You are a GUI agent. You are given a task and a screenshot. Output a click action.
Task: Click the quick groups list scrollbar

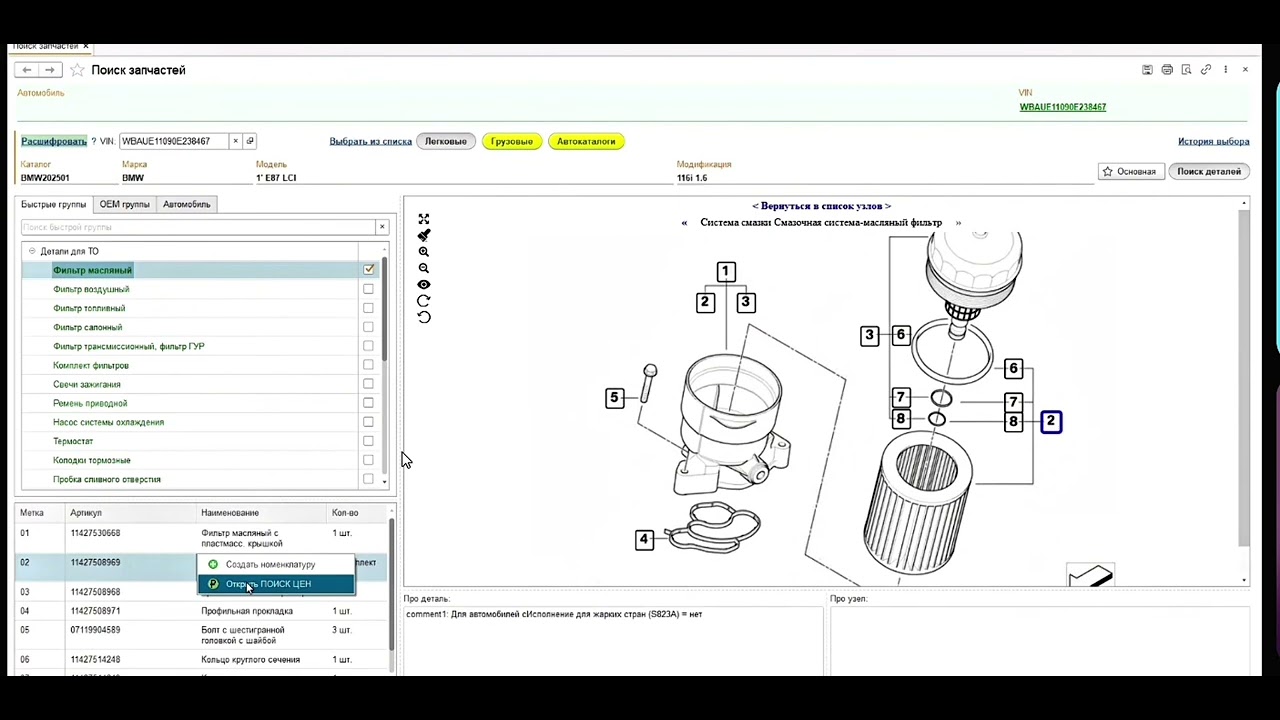tap(384, 310)
